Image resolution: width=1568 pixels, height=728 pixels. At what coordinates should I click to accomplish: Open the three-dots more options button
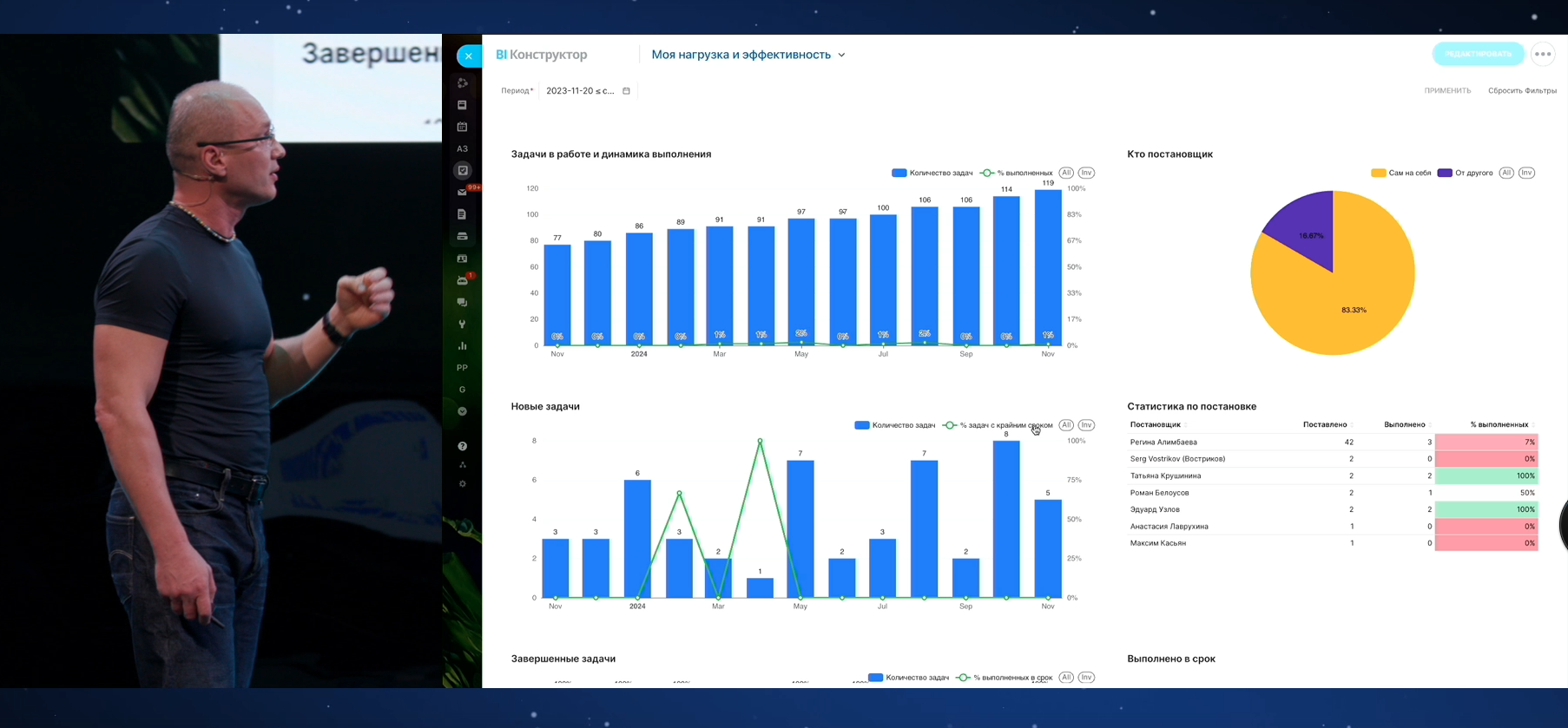click(1543, 54)
